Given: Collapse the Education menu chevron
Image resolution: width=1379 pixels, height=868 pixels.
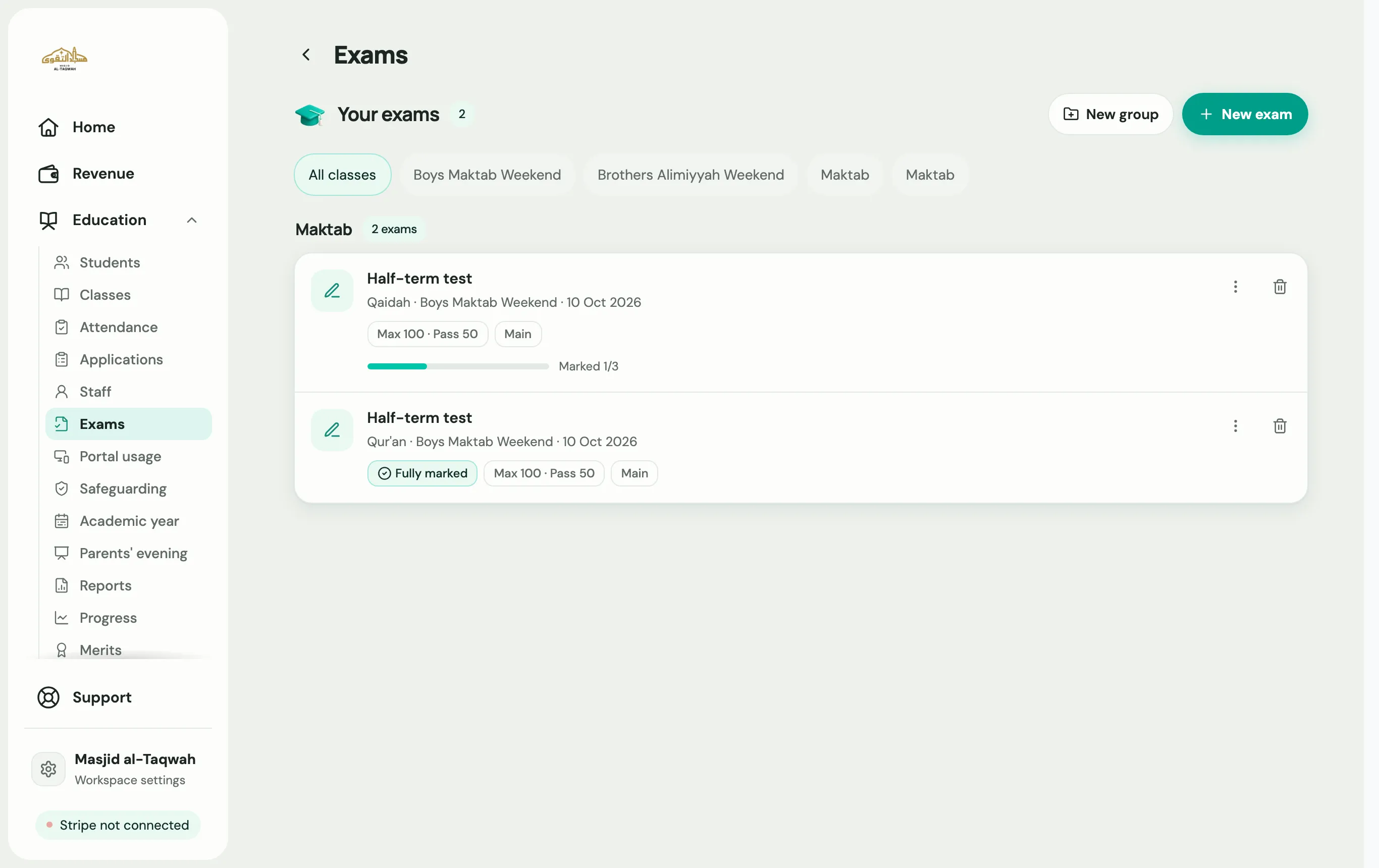Looking at the screenshot, I should click(x=192, y=220).
